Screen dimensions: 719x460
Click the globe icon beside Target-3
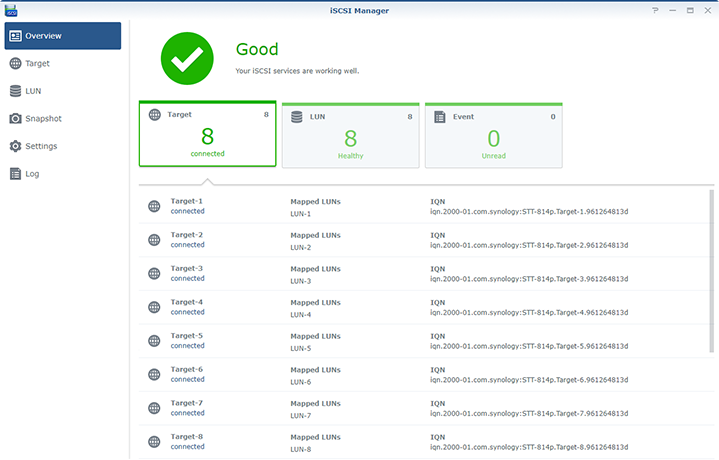pos(154,274)
